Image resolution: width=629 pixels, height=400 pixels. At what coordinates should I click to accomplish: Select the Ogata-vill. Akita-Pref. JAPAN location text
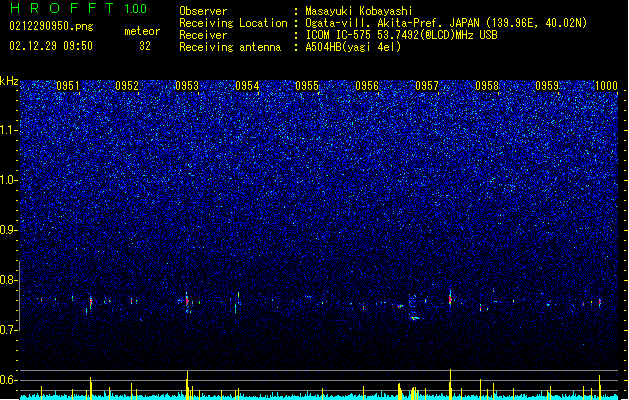point(446,23)
